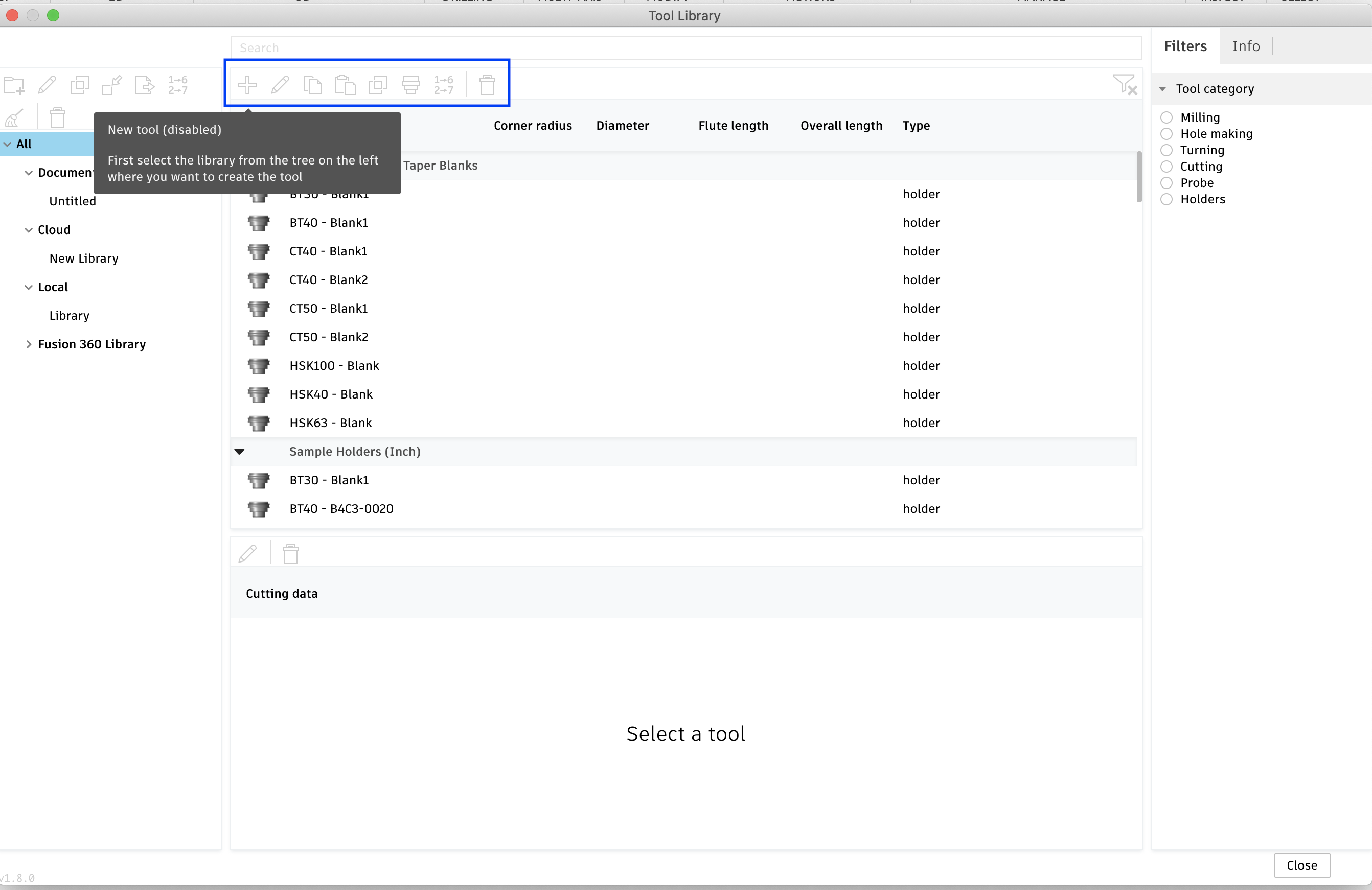Click the Print tool list icon
The height and width of the screenshot is (890, 1372).
[410, 85]
